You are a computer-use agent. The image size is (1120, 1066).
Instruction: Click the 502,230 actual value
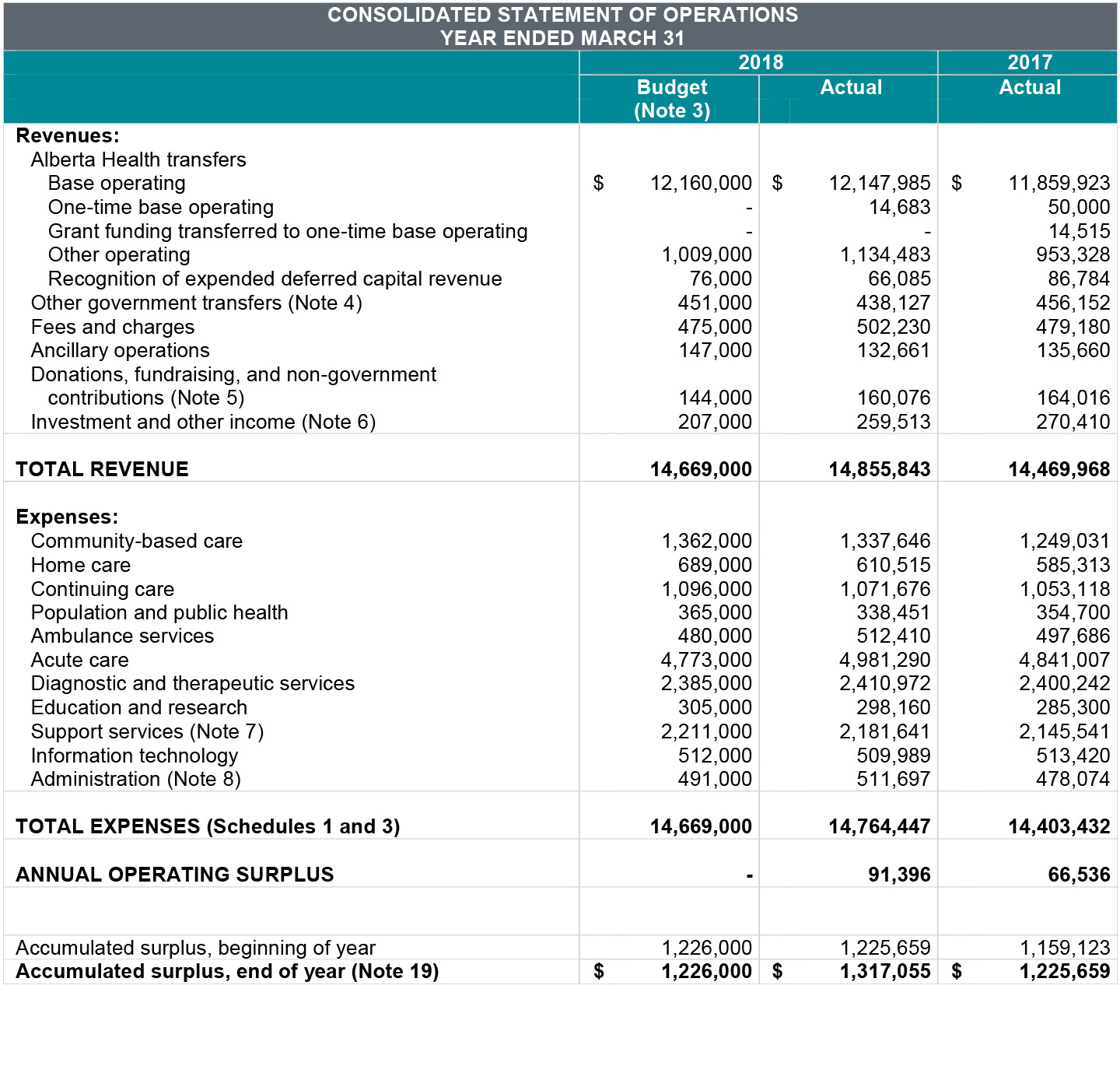[x=894, y=328]
